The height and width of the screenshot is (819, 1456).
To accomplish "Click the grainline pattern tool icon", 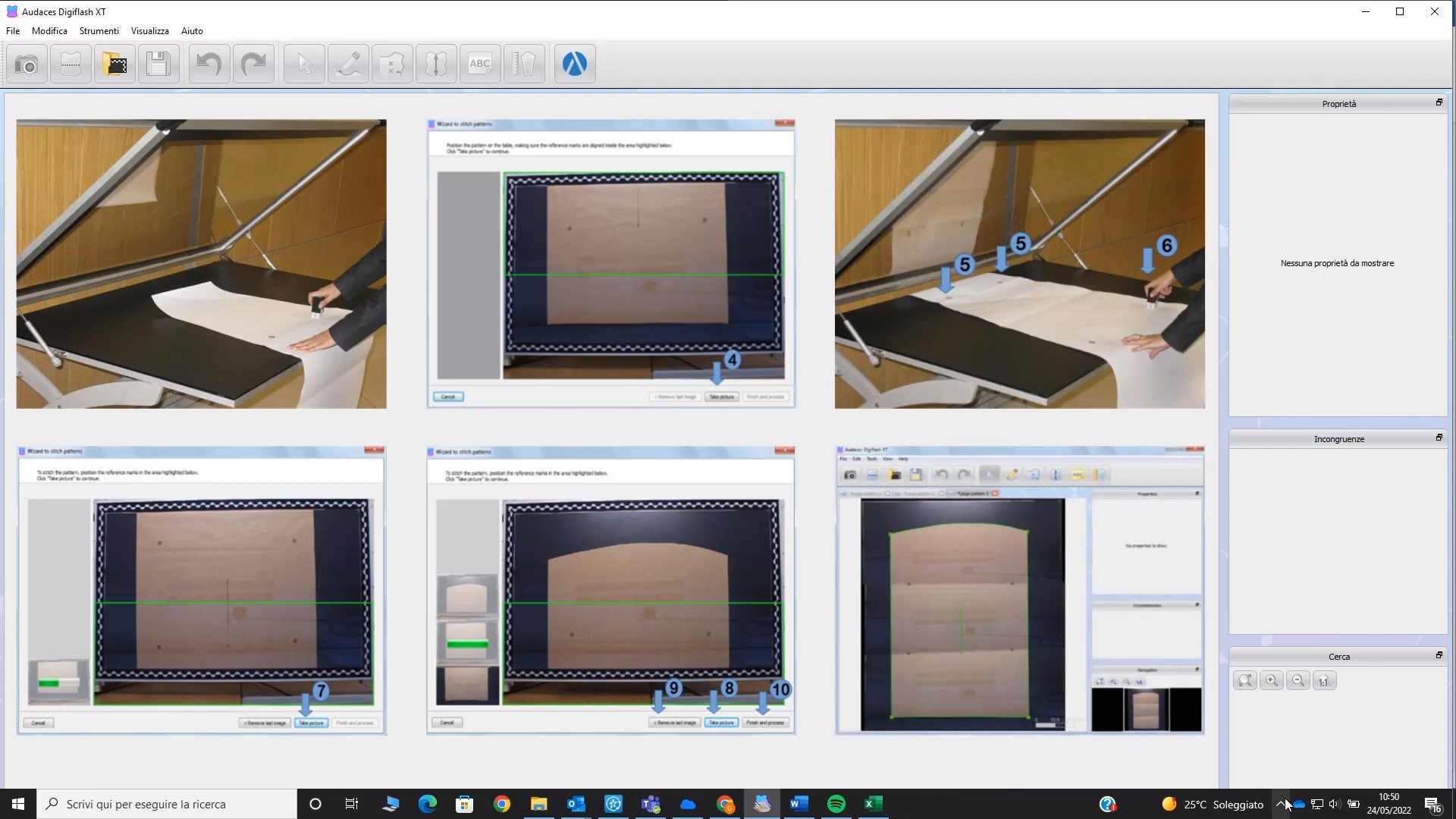I will pos(436,64).
